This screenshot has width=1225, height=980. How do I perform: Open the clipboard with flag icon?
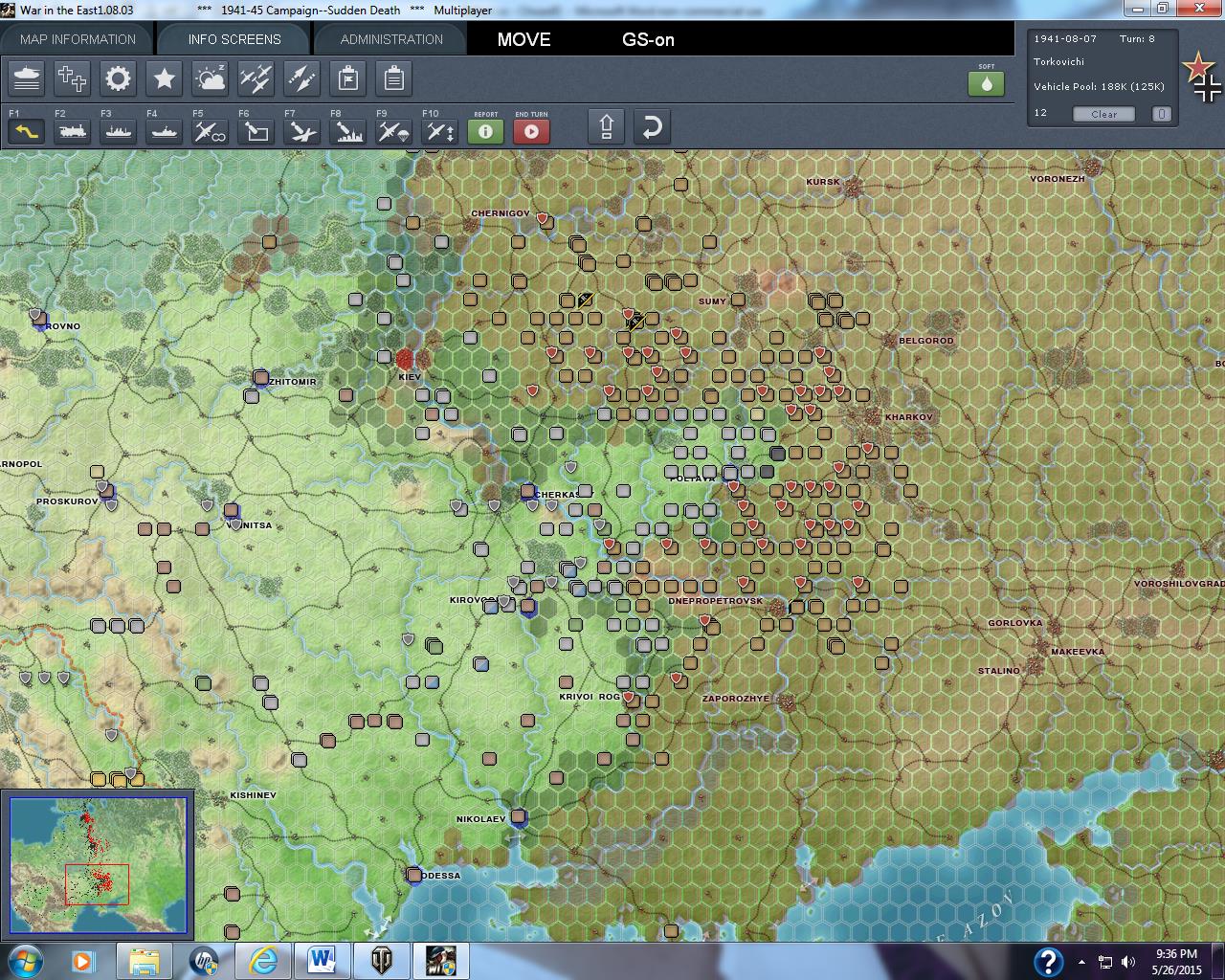click(x=348, y=78)
